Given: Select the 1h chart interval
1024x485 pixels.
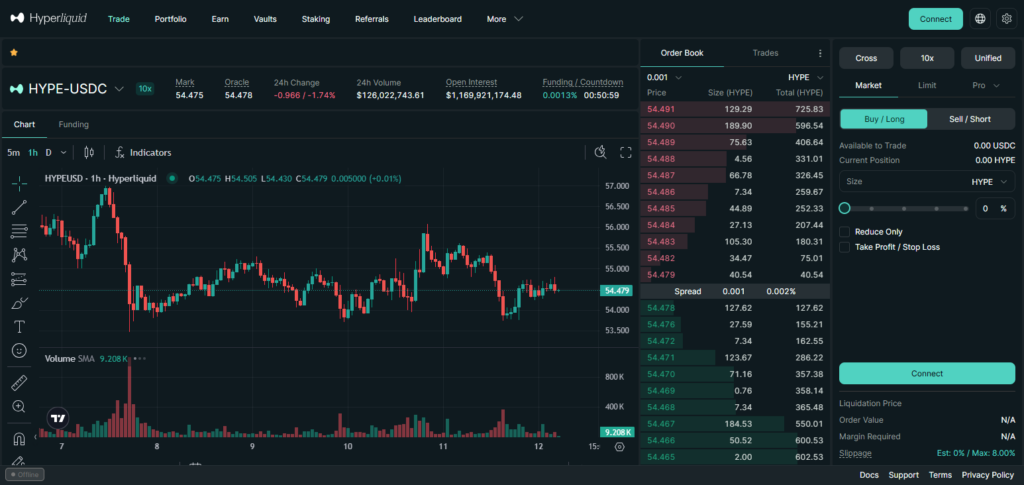Looking at the screenshot, I should coord(33,152).
